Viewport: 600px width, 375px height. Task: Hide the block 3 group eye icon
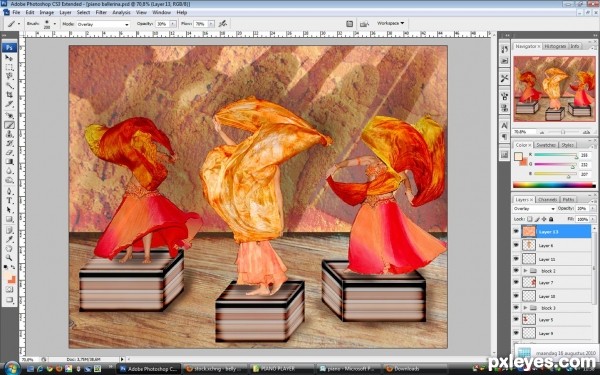(x=516, y=308)
